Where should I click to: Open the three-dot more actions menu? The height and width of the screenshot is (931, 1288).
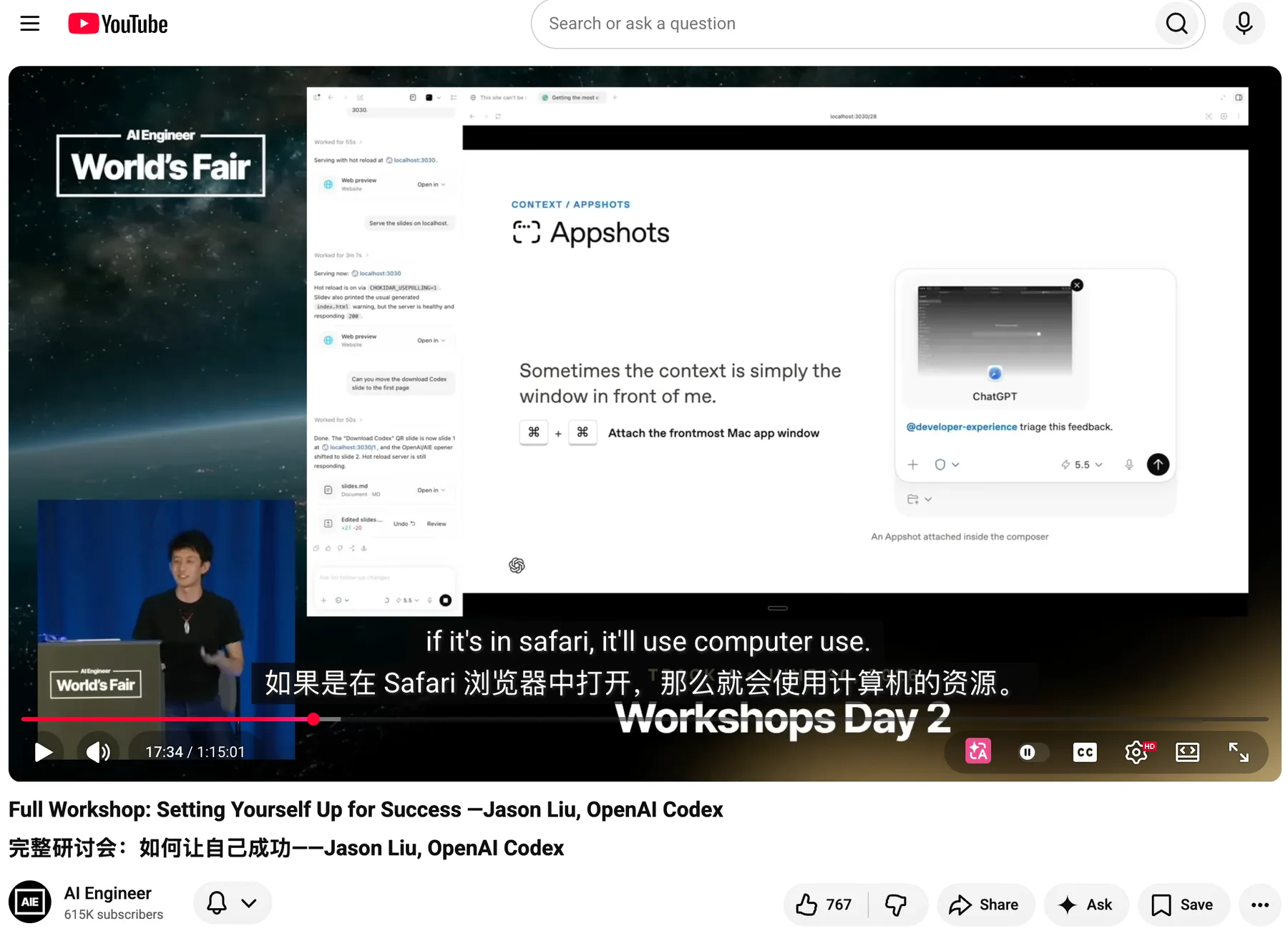pos(1260,905)
